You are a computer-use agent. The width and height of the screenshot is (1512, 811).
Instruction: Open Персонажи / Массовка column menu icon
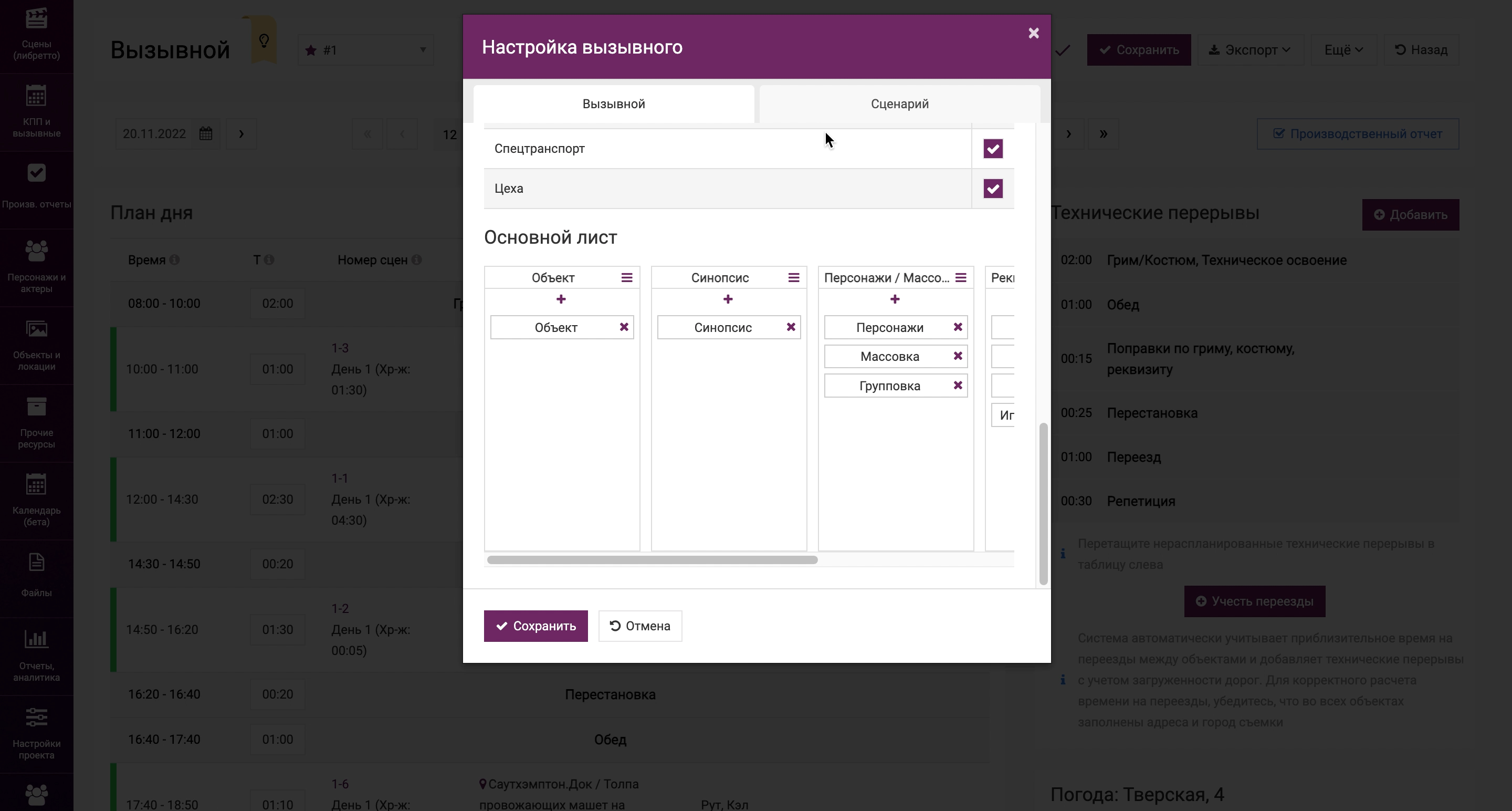click(961, 278)
